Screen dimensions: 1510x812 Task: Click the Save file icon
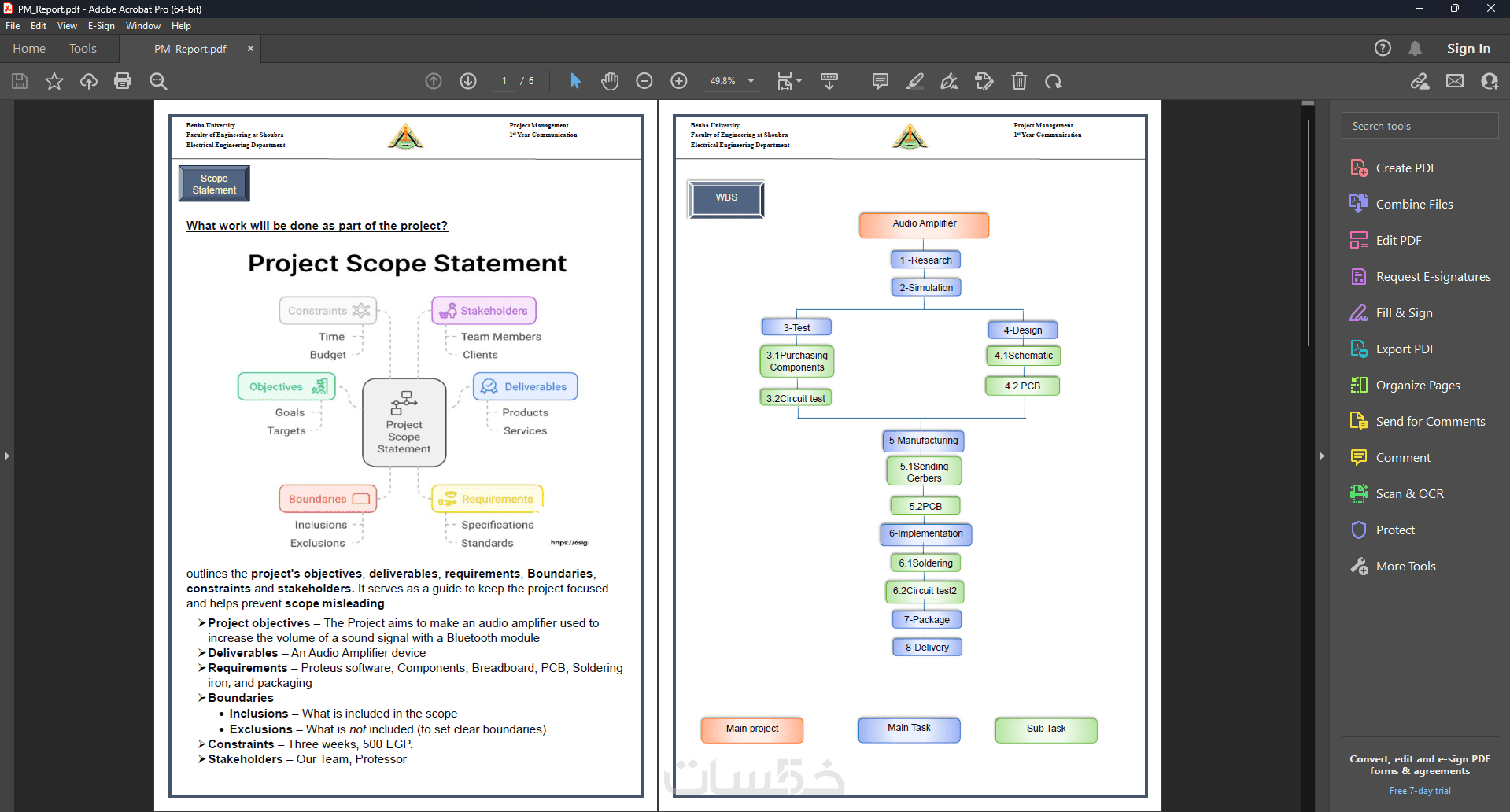click(x=20, y=81)
